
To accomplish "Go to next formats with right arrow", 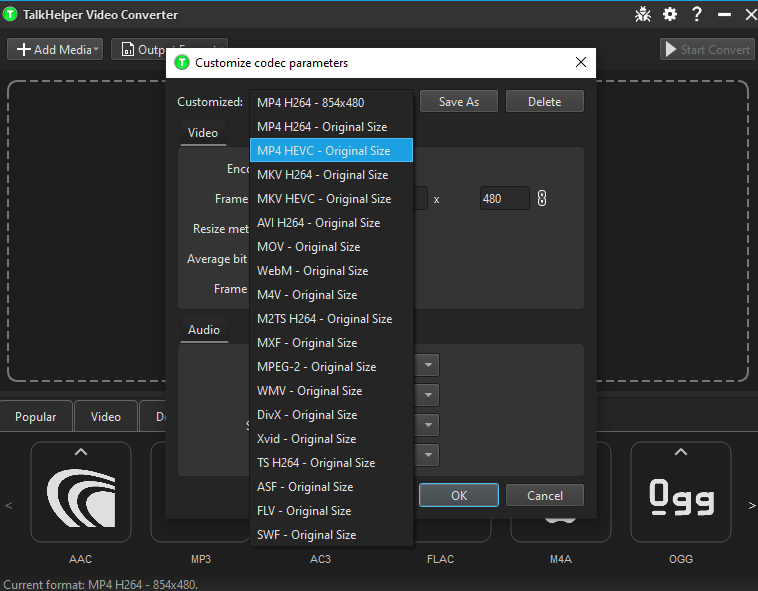I will [751, 505].
